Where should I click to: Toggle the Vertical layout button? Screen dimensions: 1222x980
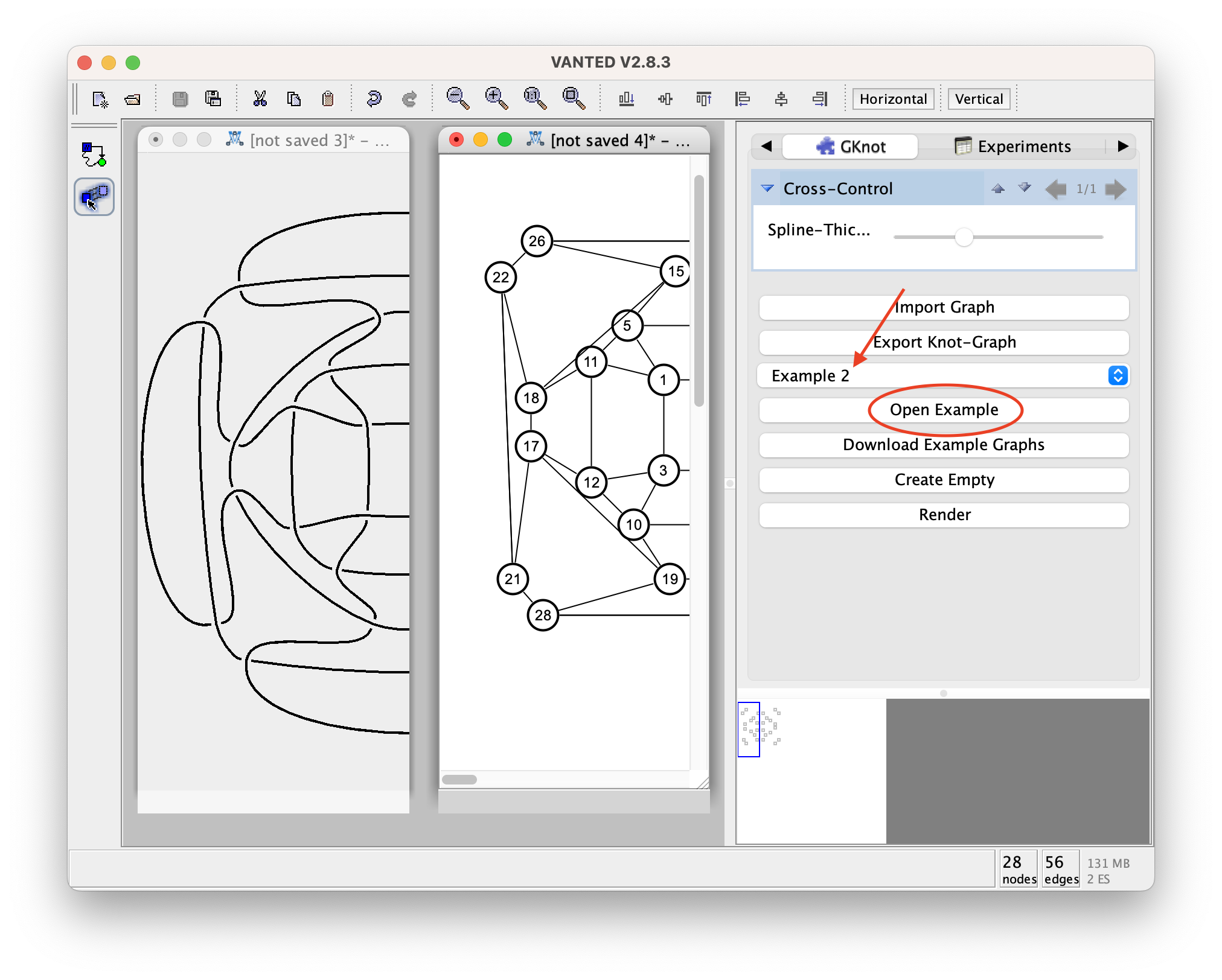point(979,99)
